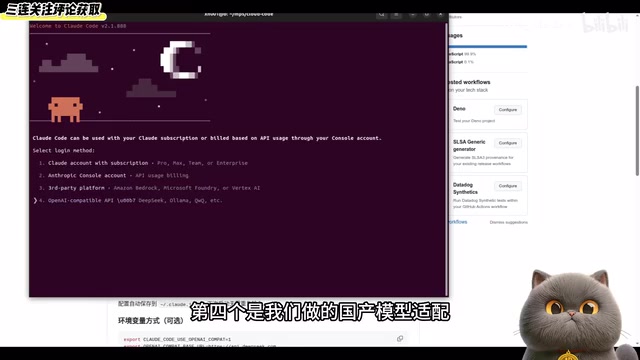Click the terminal window scrollbar
Image resolution: width=640 pixels, height=360 pixels.
[447, 159]
